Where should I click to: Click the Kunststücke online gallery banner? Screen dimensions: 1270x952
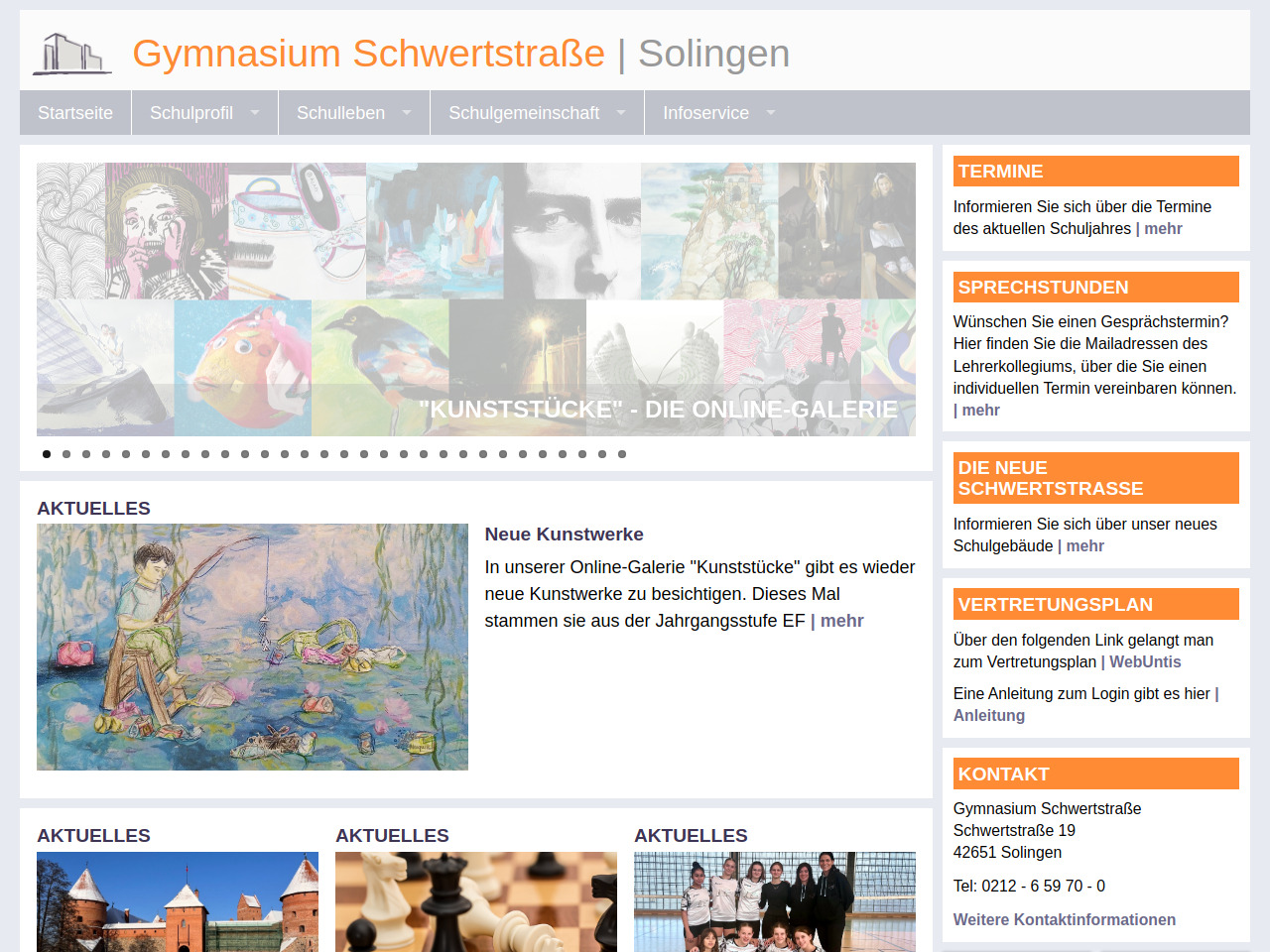pos(476,299)
